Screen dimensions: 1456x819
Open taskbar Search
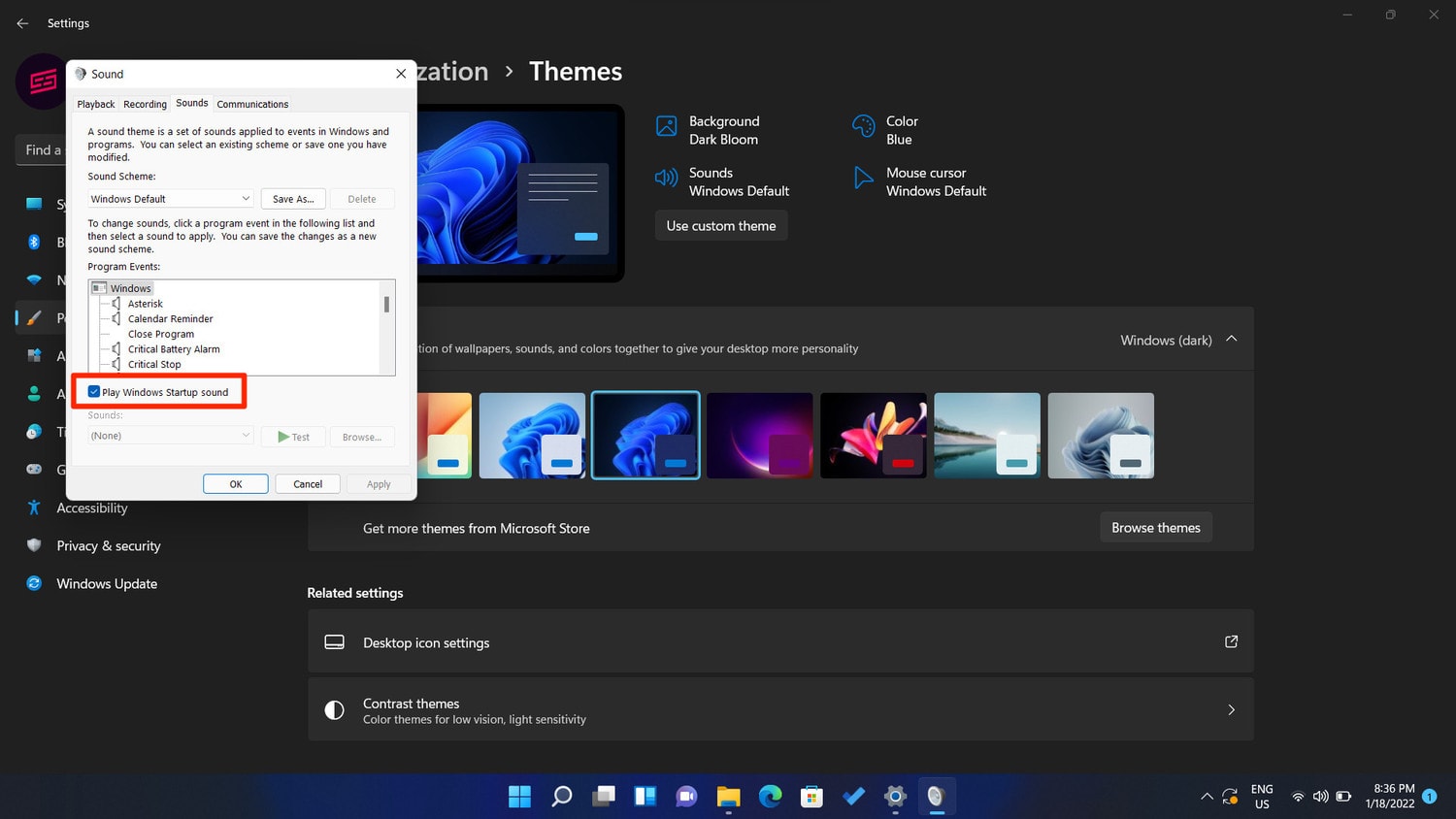pos(562,797)
